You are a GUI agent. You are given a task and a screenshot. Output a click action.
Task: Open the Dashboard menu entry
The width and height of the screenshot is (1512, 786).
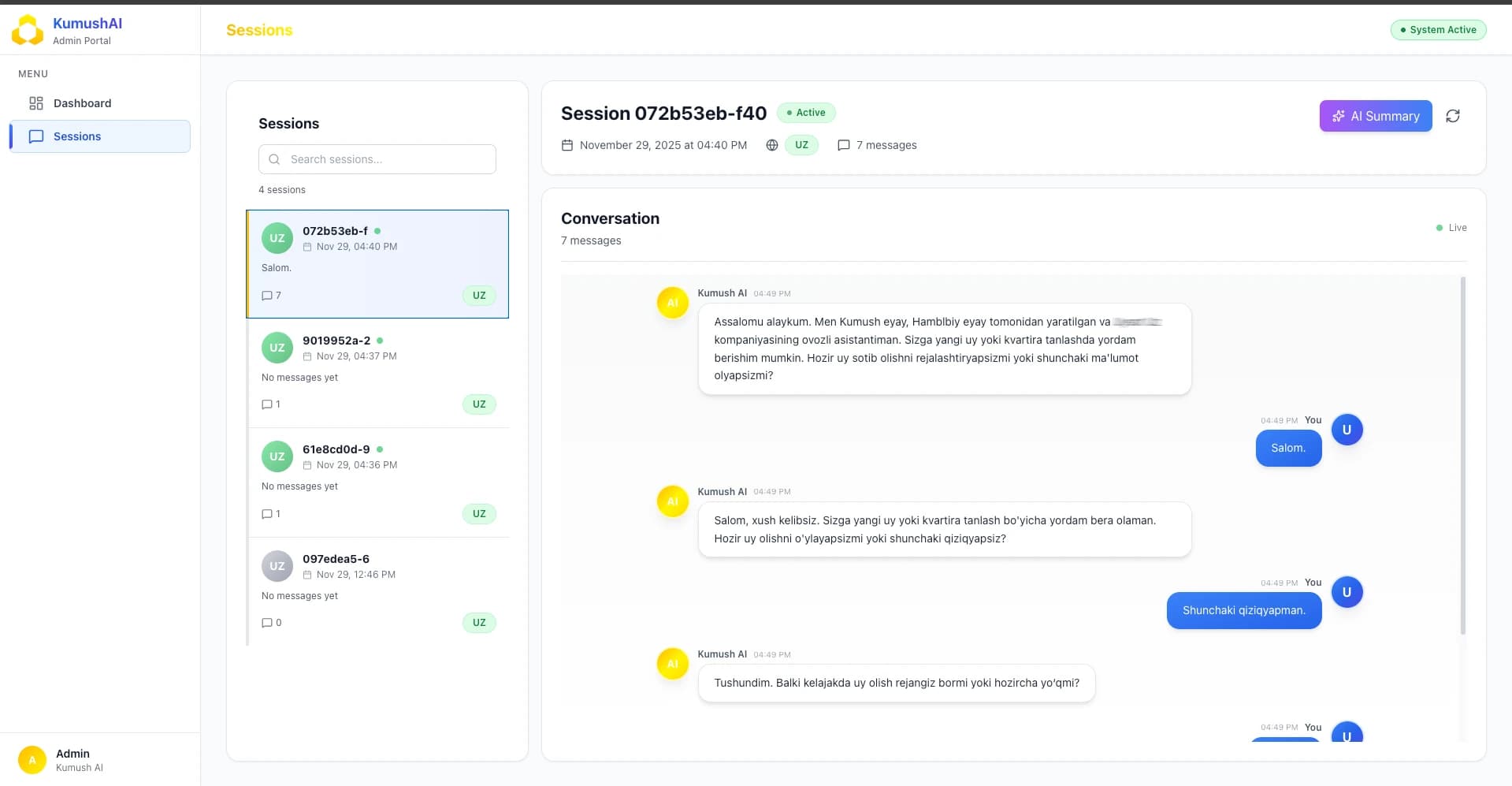(82, 102)
